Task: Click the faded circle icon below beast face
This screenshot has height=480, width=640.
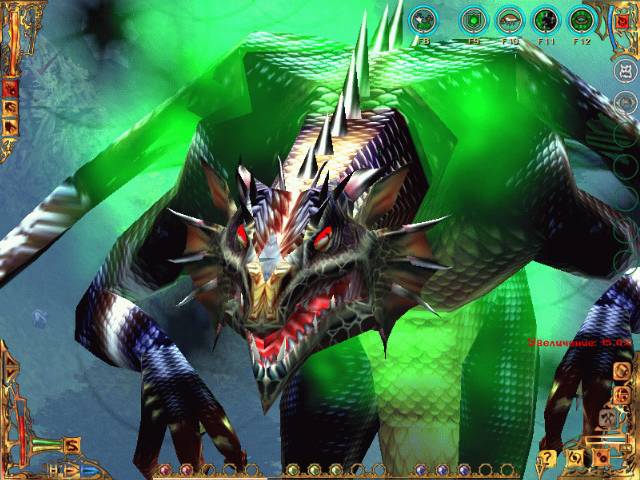Action: [x=626, y=102]
